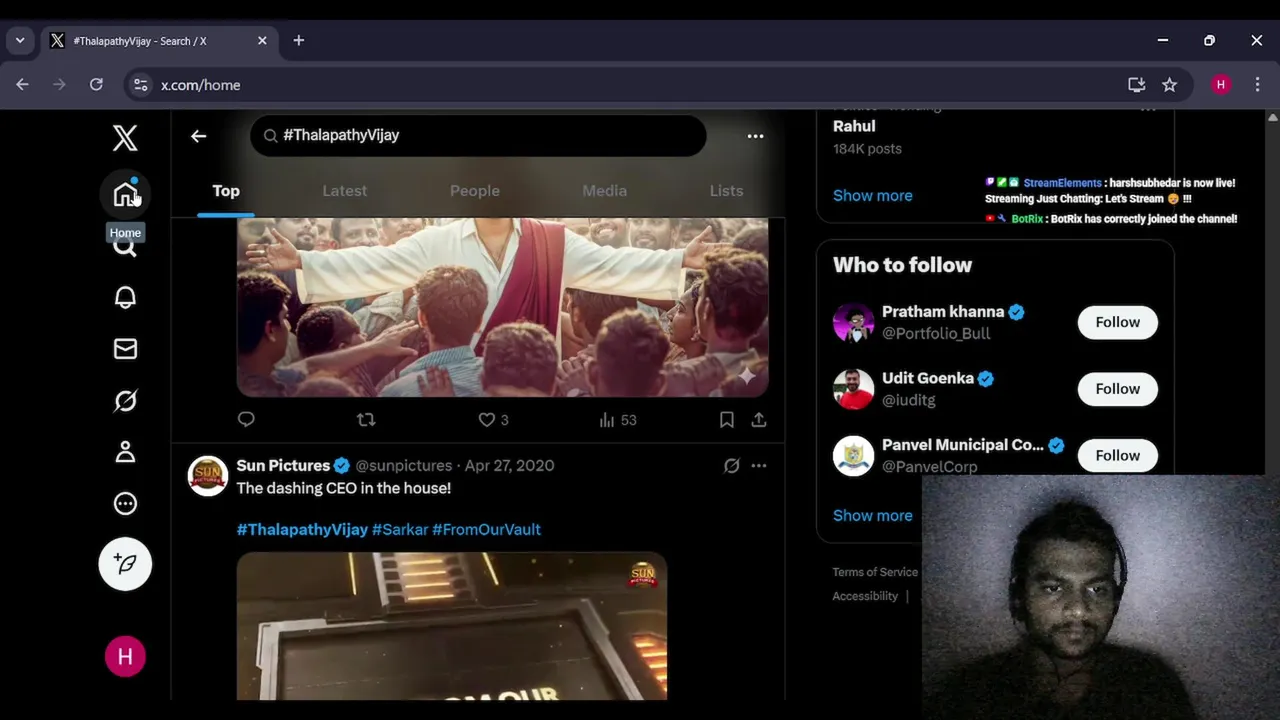Screen dimensions: 1280x720
Task: Open Notifications bell in sidebar
Action: pyautogui.click(x=125, y=297)
